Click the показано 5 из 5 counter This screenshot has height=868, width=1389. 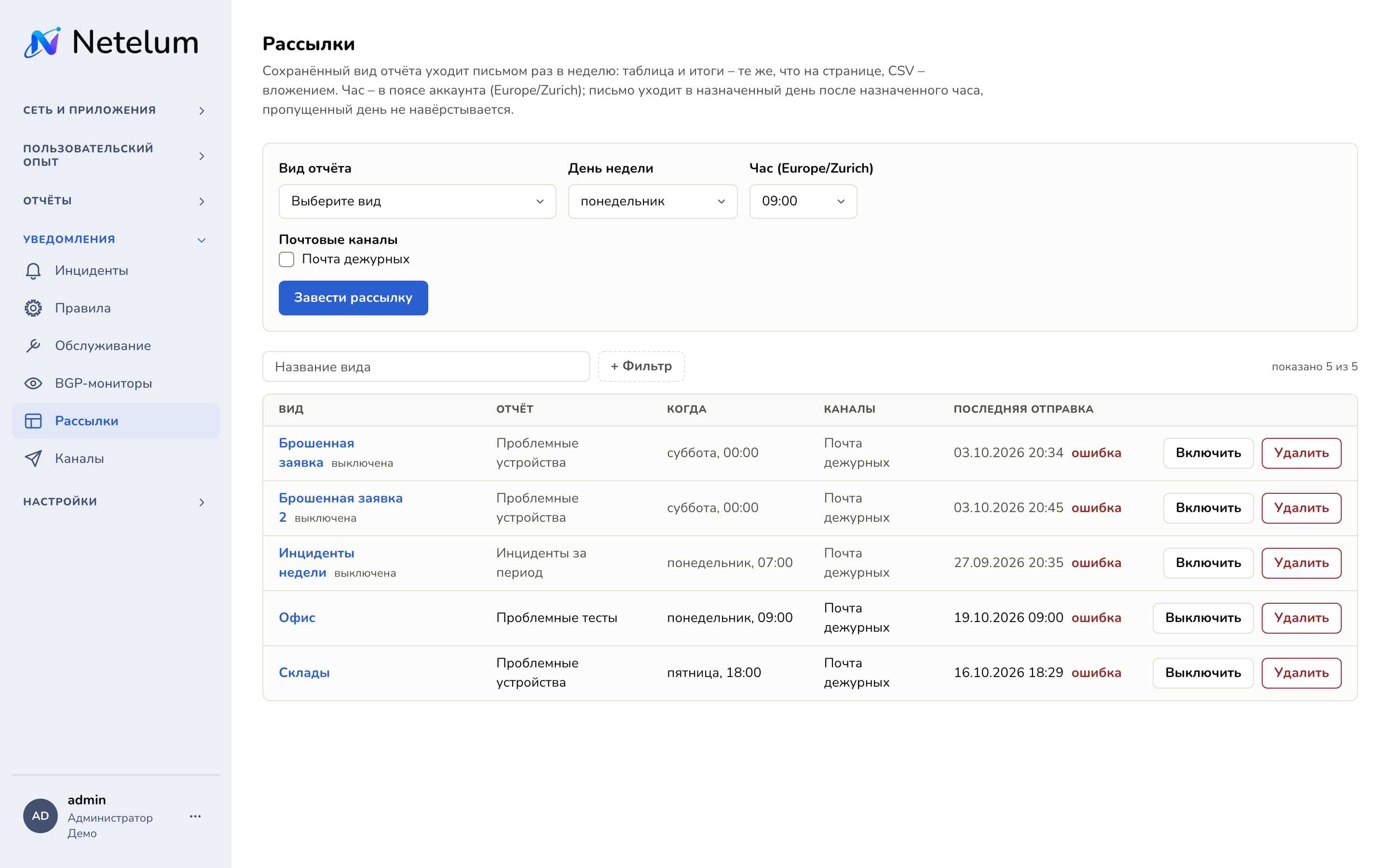(1314, 367)
